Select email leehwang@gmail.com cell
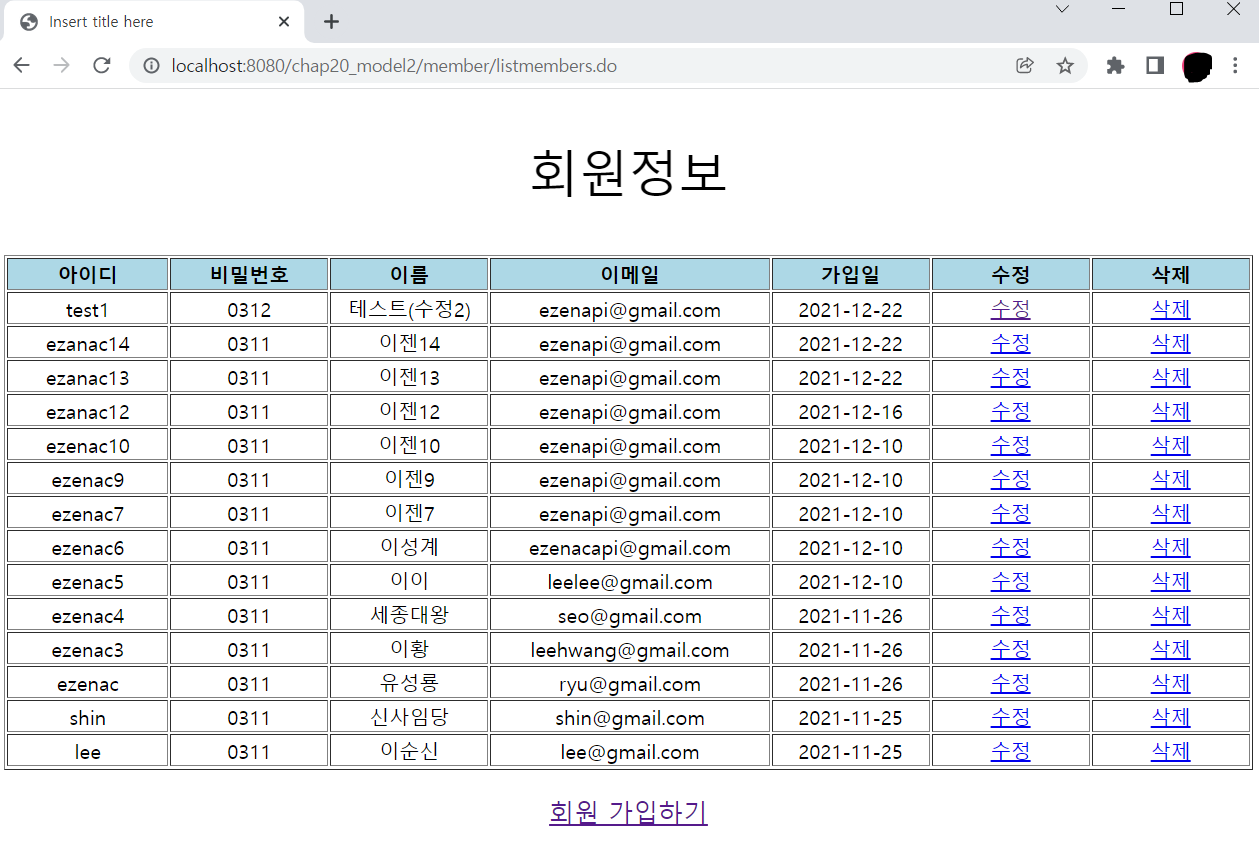Screen dimensions: 1259x845 [630, 650]
